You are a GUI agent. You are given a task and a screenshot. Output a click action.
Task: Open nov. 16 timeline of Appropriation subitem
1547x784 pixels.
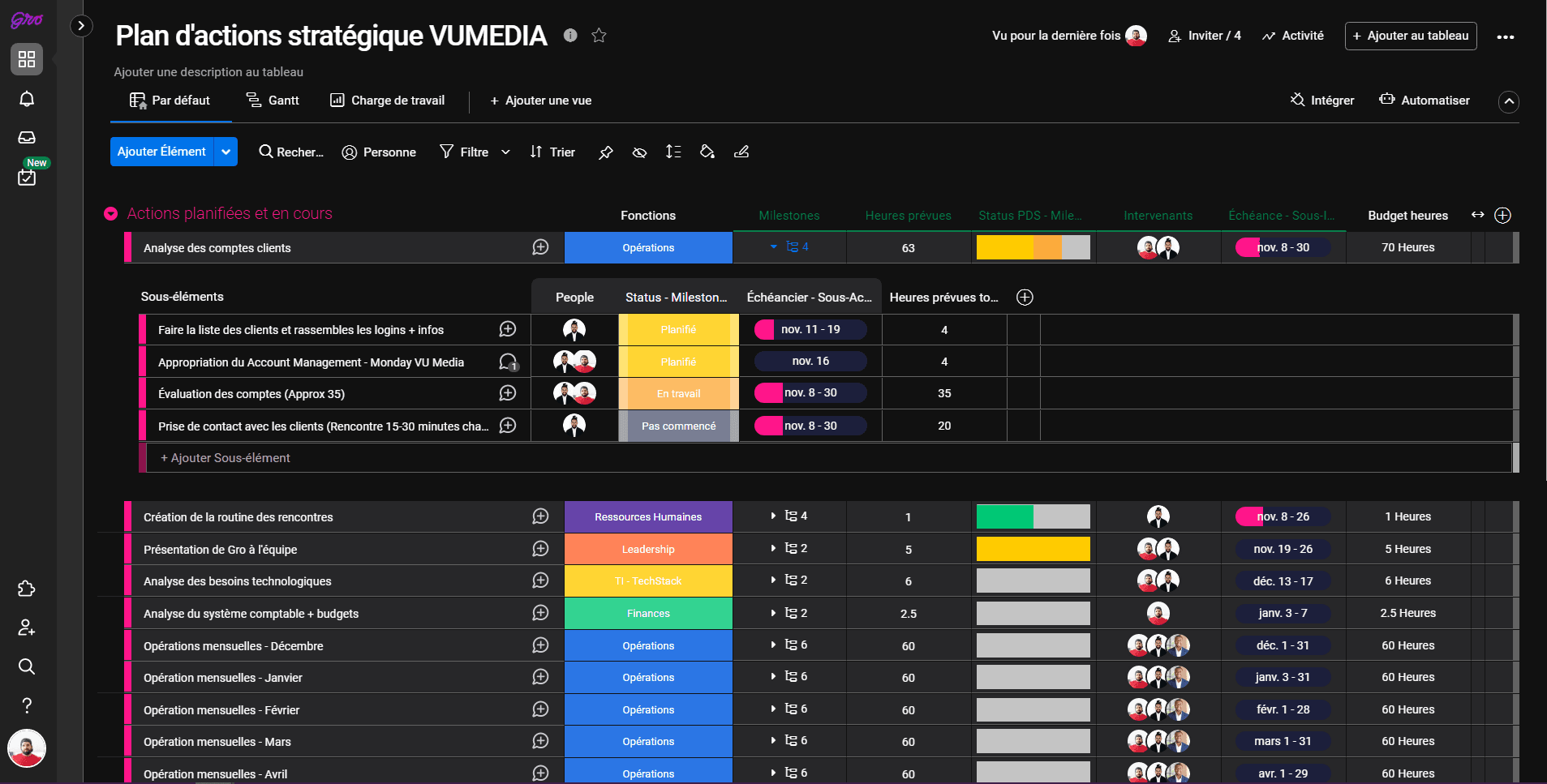pyautogui.click(x=810, y=361)
